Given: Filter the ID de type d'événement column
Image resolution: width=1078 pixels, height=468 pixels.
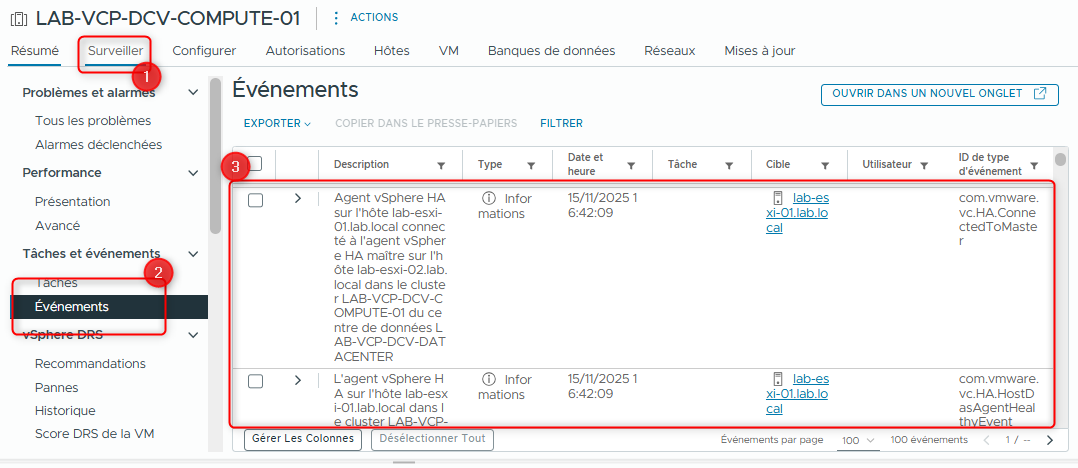Looking at the screenshot, I should pyautogui.click(x=1034, y=166).
